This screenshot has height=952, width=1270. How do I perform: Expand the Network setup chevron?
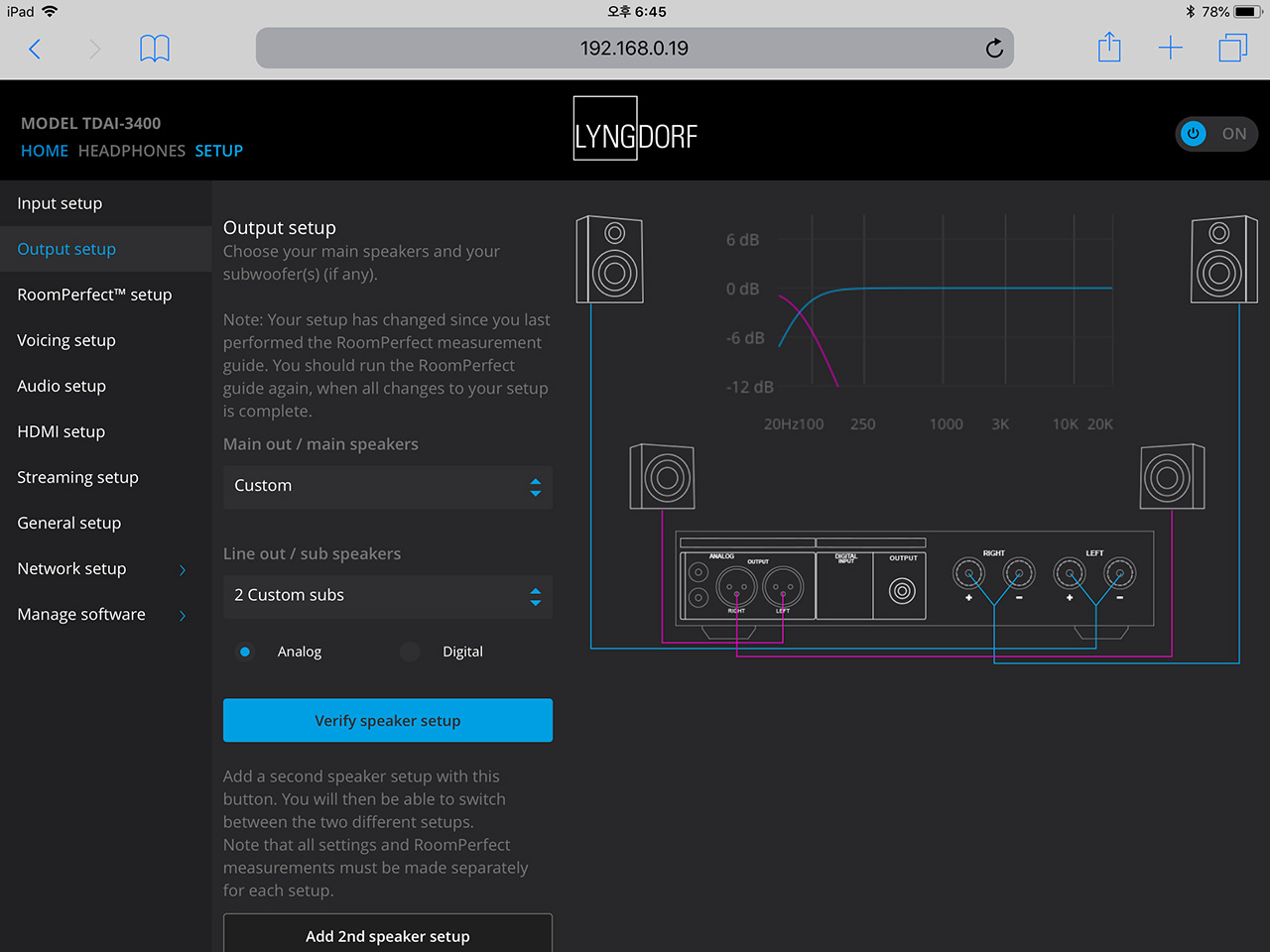pos(183,569)
